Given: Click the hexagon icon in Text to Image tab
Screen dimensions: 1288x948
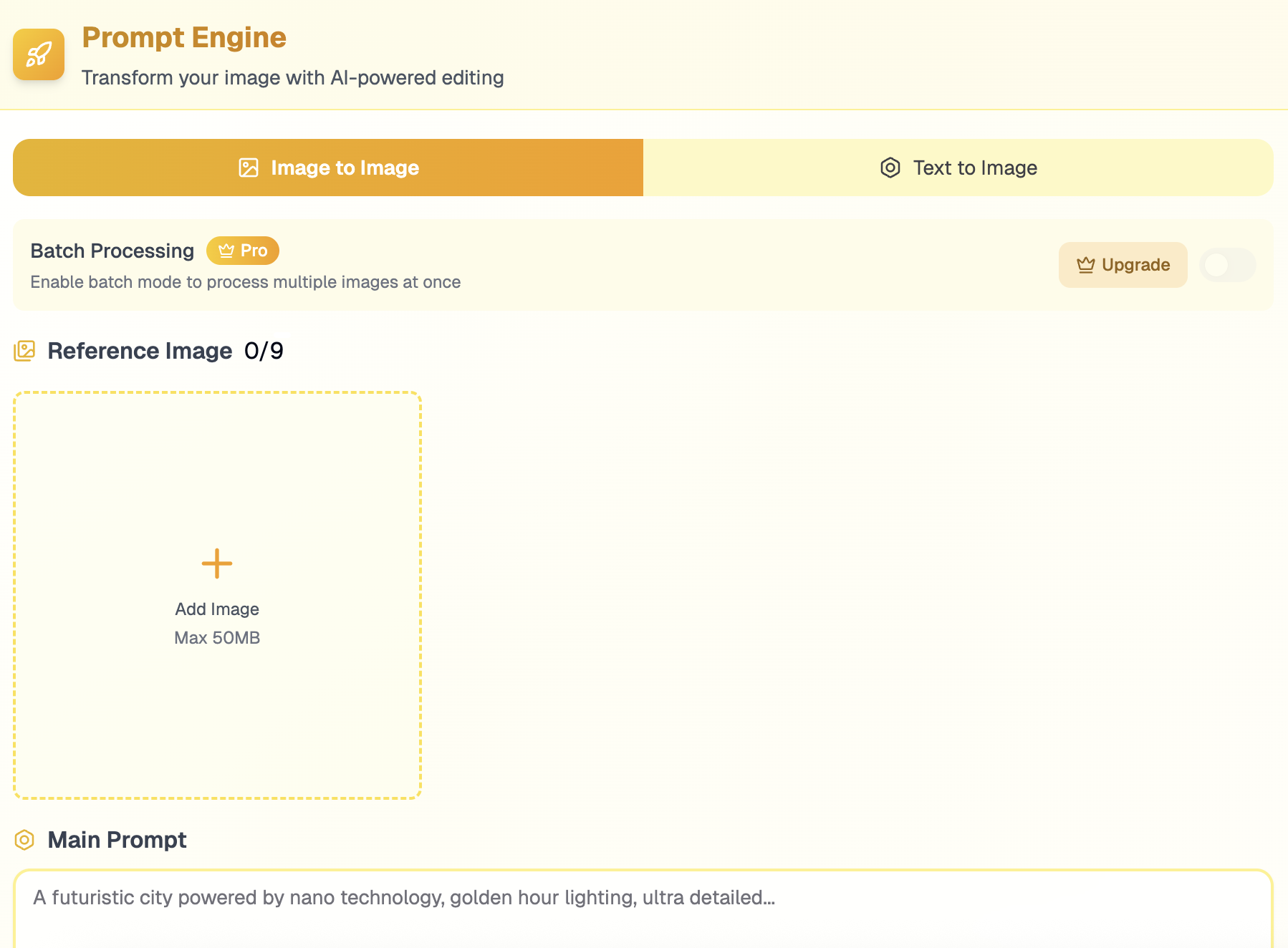Looking at the screenshot, I should (x=890, y=168).
